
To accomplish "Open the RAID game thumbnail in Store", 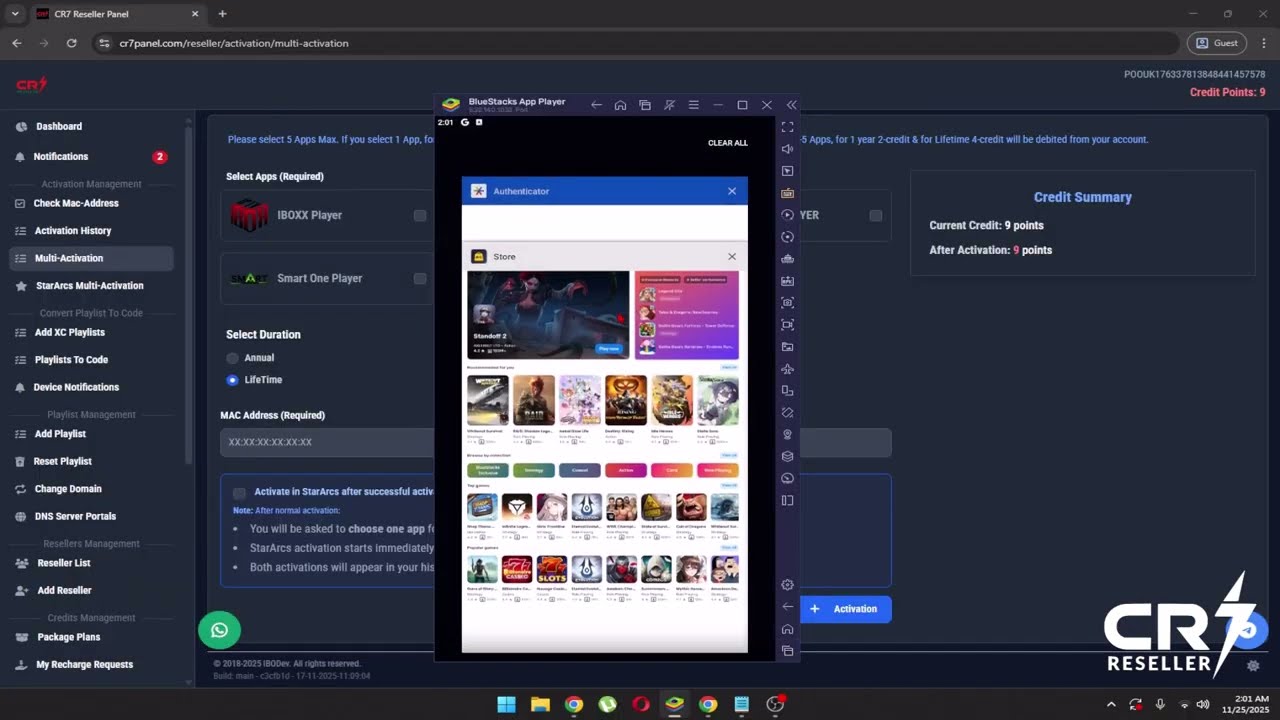I will coord(534,400).
